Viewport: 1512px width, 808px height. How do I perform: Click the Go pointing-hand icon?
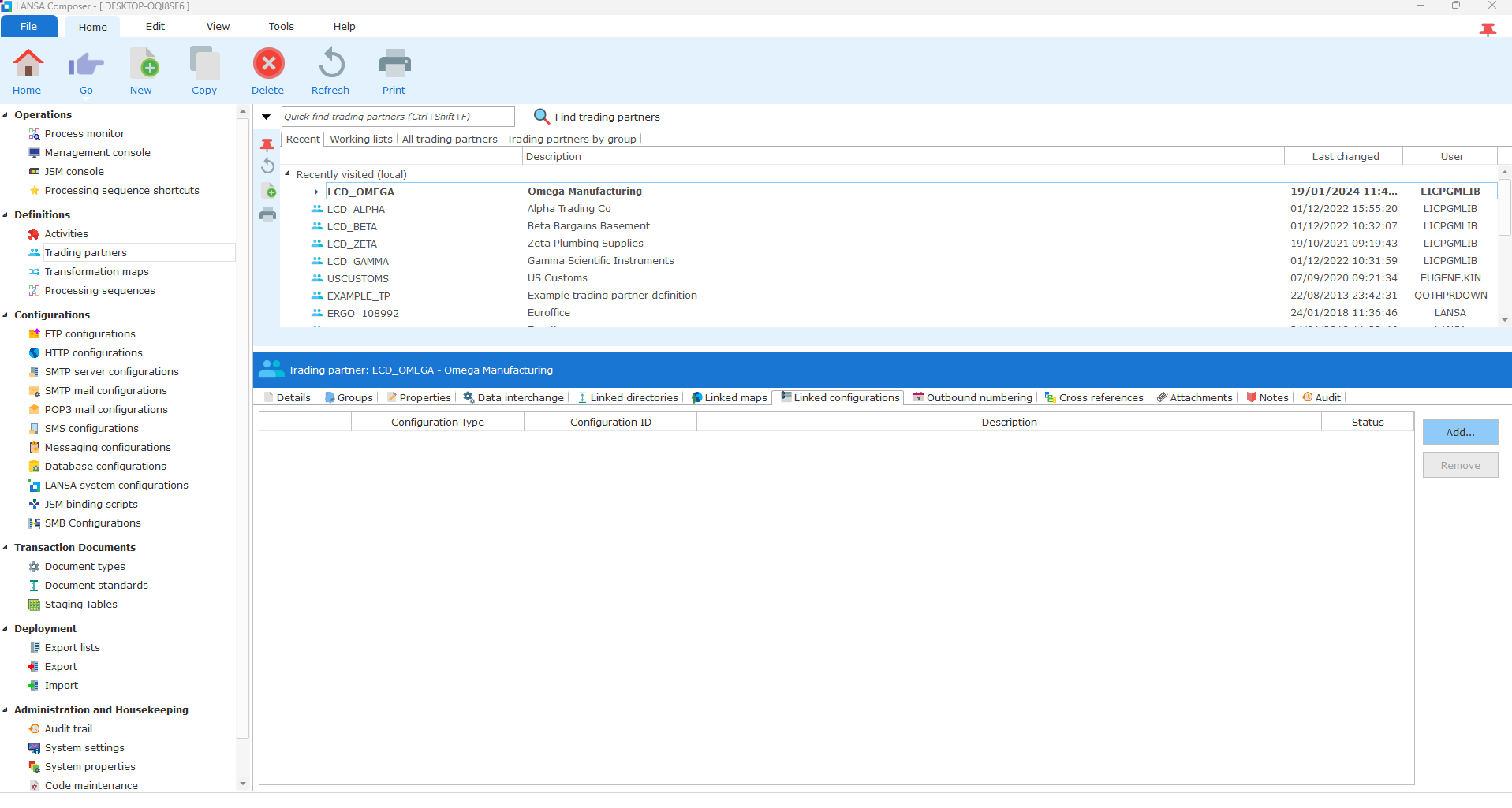point(86,65)
